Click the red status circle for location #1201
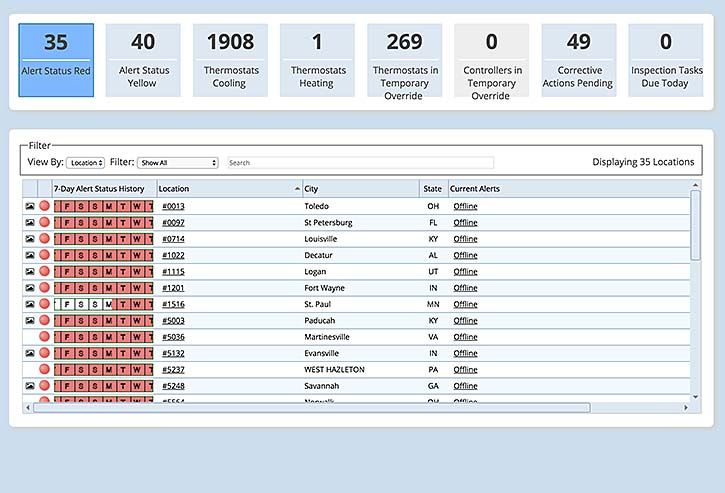This screenshot has height=493, width=725. [x=44, y=287]
